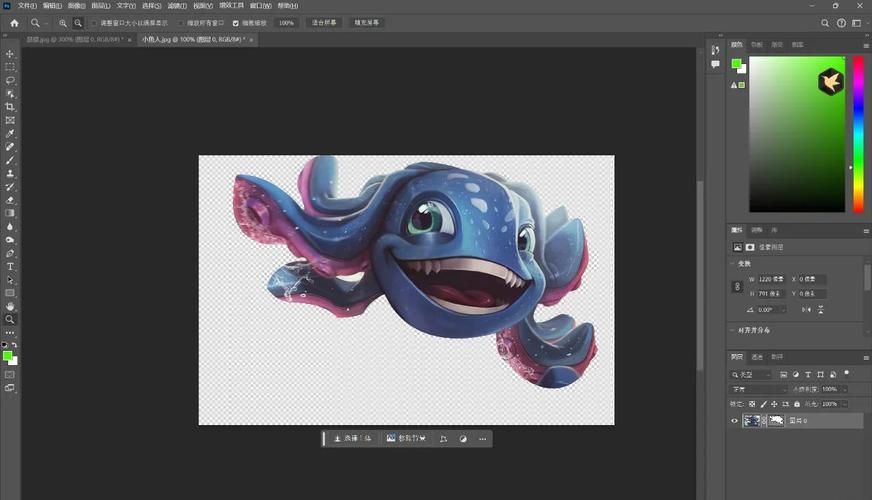
Task: Hide Layer 0 using eye icon
Action: click(x=734, y=421)
